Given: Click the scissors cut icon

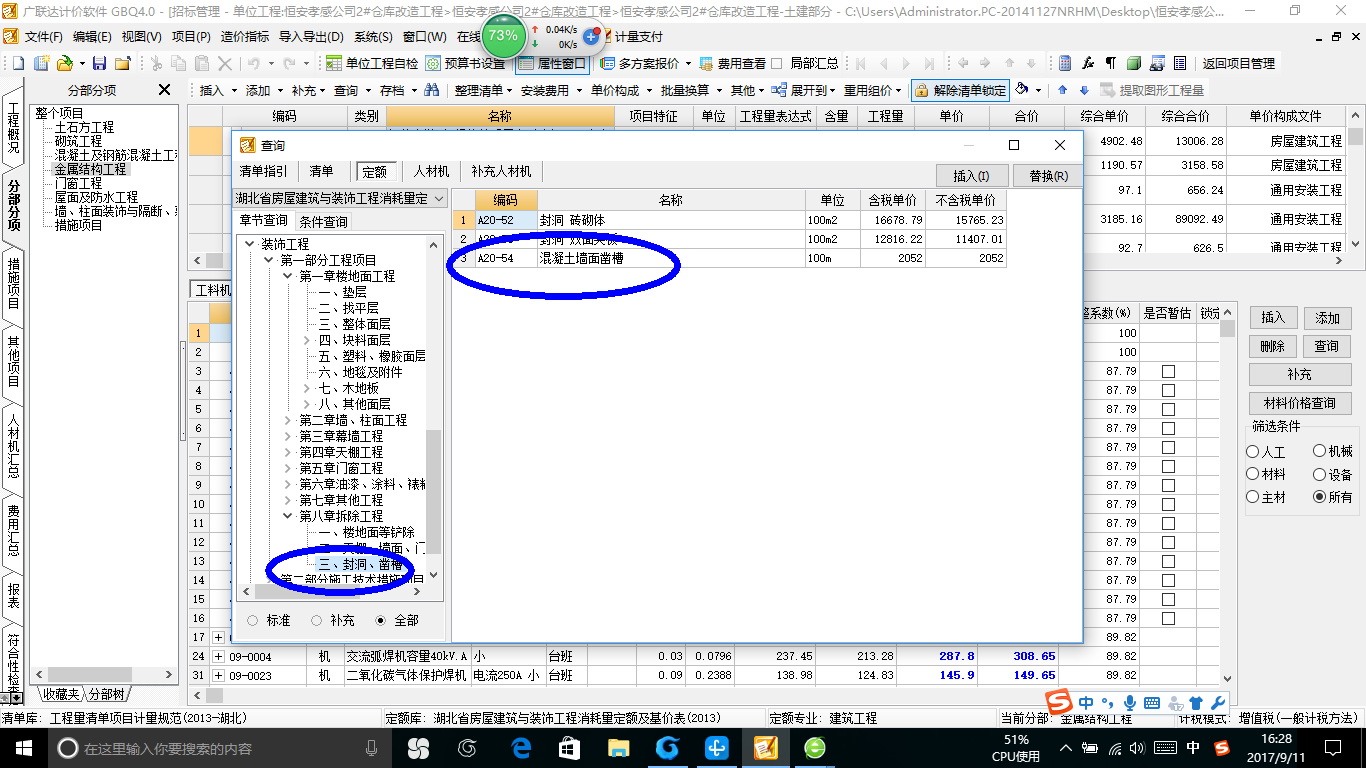Looking at the screenshot, I should 156,63.
